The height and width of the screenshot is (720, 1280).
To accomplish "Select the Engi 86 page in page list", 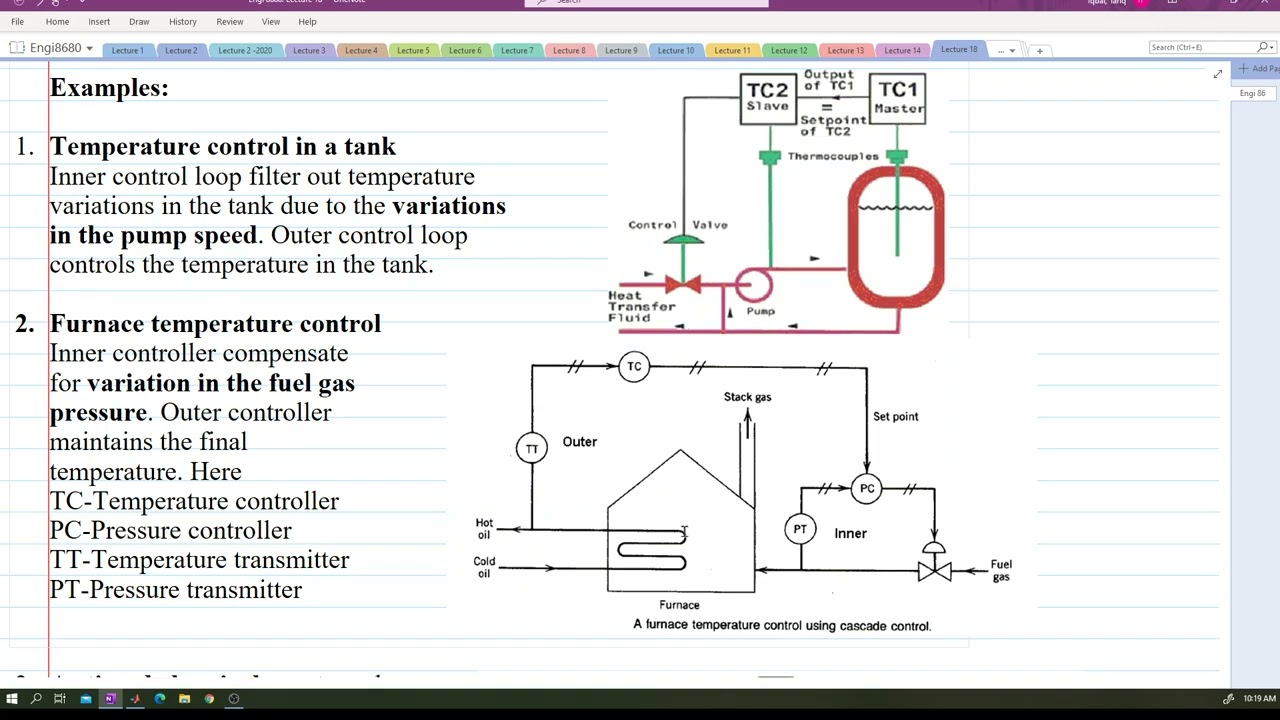I will pyautogui.click(x=1253, y=93).
